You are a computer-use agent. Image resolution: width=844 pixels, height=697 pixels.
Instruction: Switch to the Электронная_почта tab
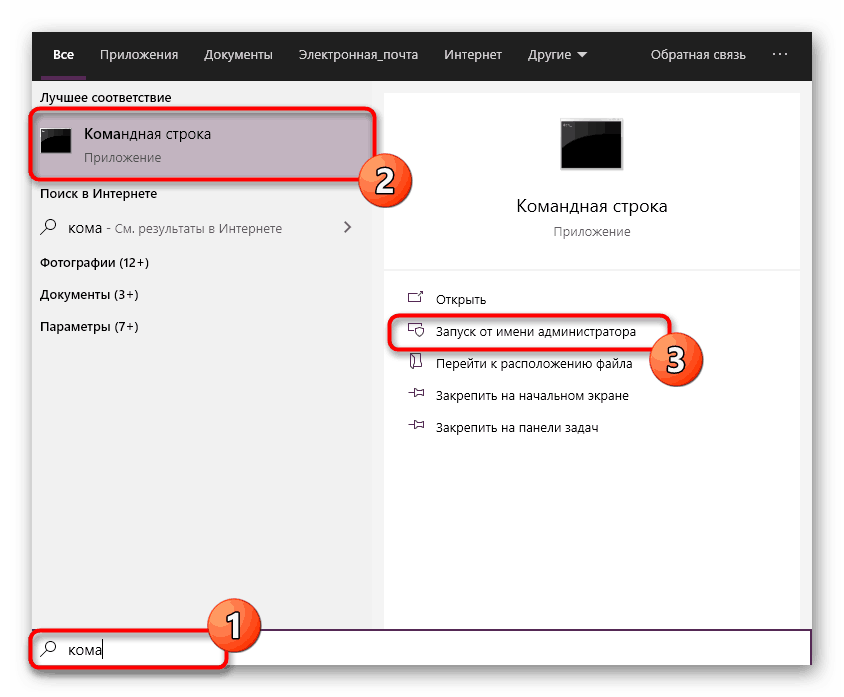coord(357,55)
